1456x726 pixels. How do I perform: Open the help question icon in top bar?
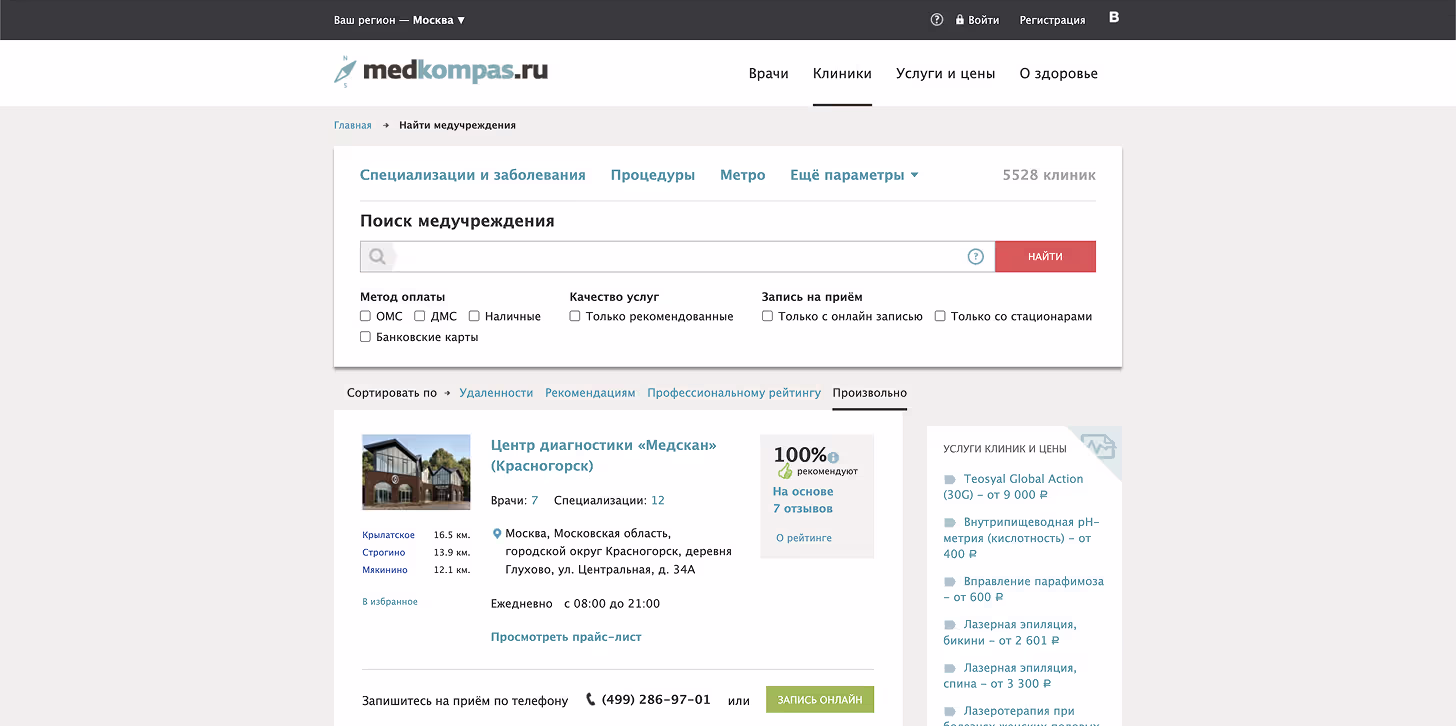point(937,20)
